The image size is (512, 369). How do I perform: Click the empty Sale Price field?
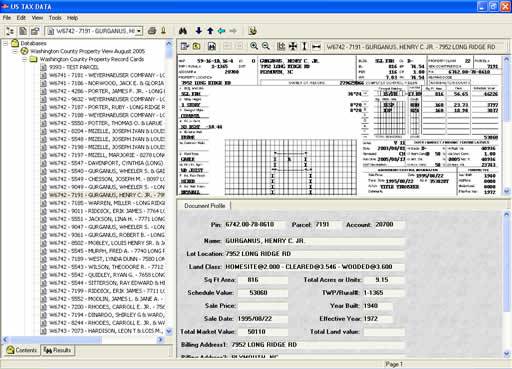point(263,306)
